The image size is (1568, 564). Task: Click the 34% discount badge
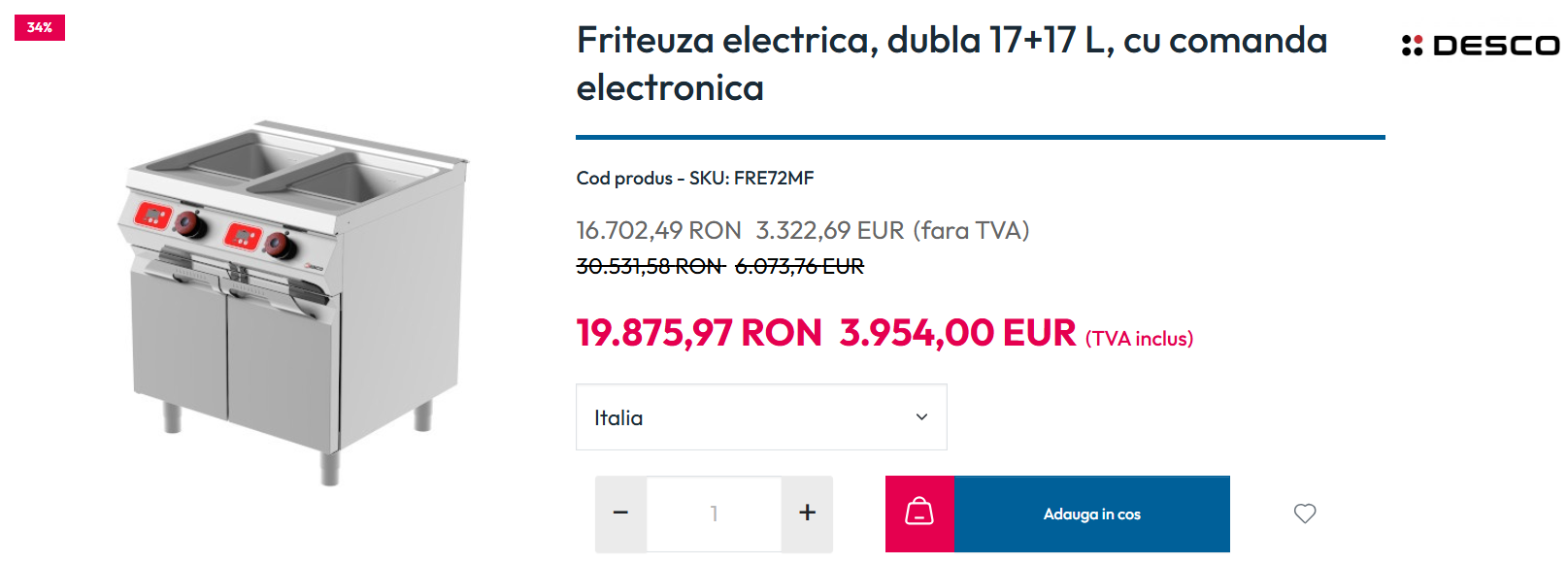[40, 27]
